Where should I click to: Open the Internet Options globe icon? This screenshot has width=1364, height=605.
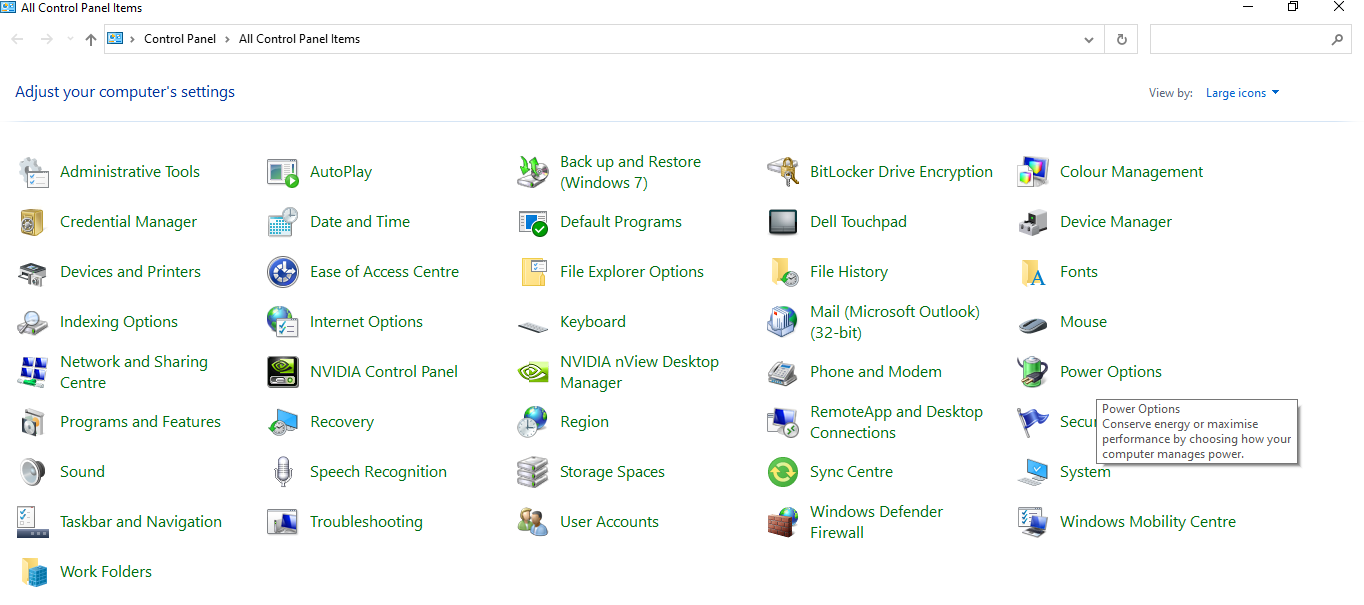(x=283, y=322)
